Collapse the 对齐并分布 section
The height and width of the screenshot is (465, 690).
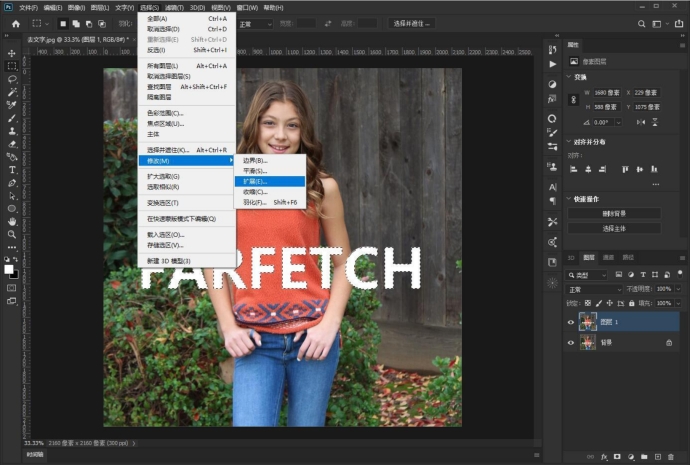569,142
